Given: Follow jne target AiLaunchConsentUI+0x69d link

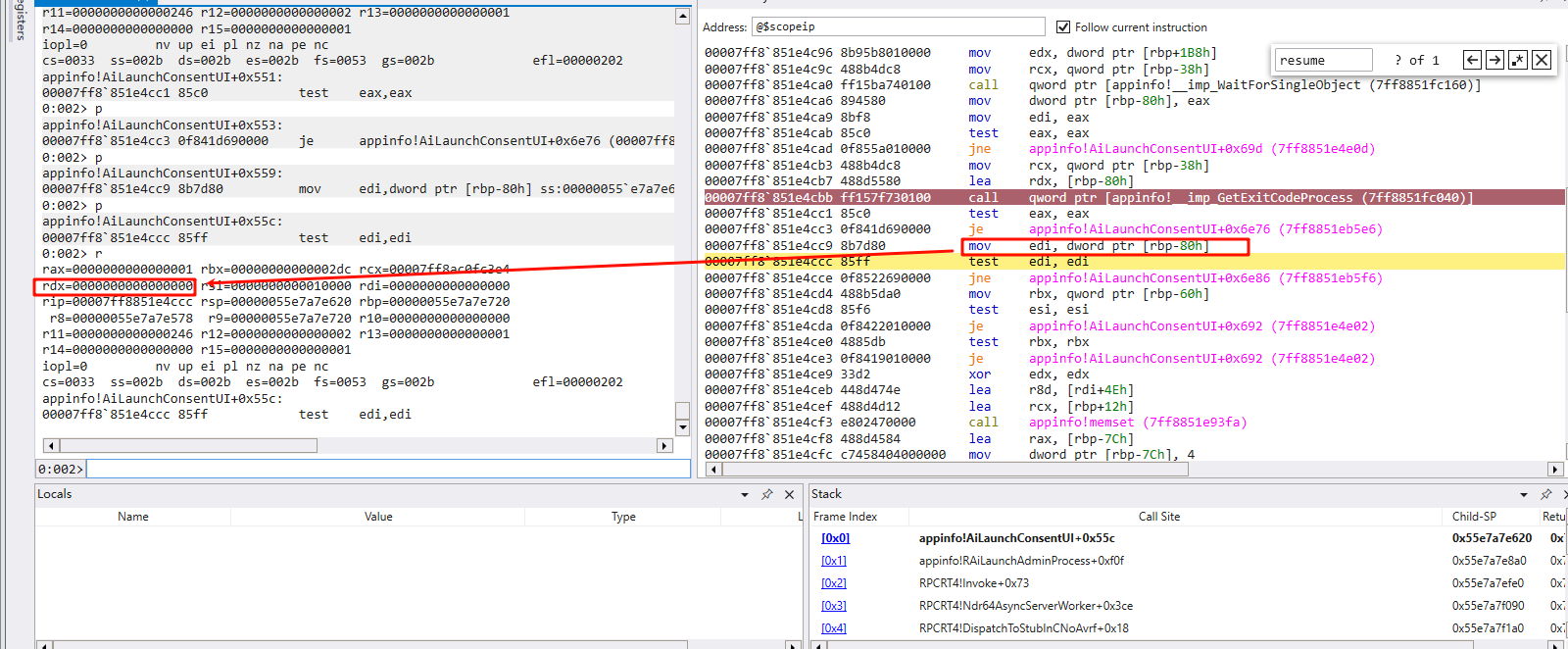Looking at the screenshot, I should [x=1201, y=149].
